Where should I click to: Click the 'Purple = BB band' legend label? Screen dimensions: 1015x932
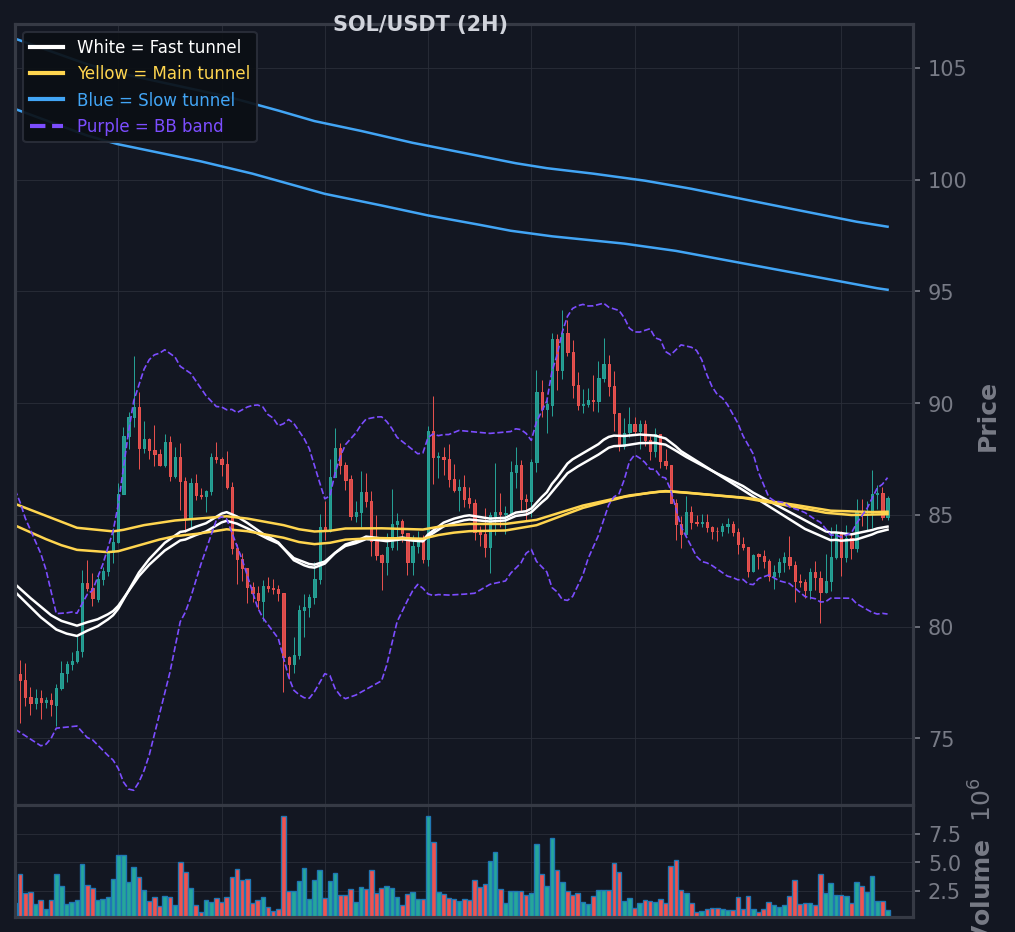pos(150,126)
